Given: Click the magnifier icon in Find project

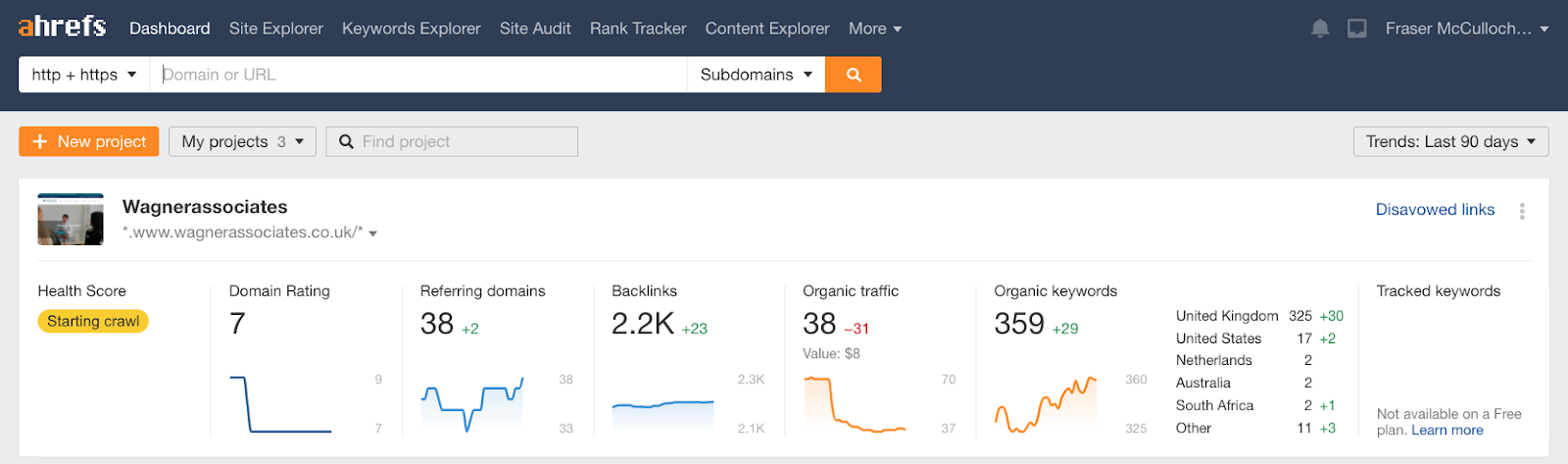Looking at the screenshot, I should 346,141.
